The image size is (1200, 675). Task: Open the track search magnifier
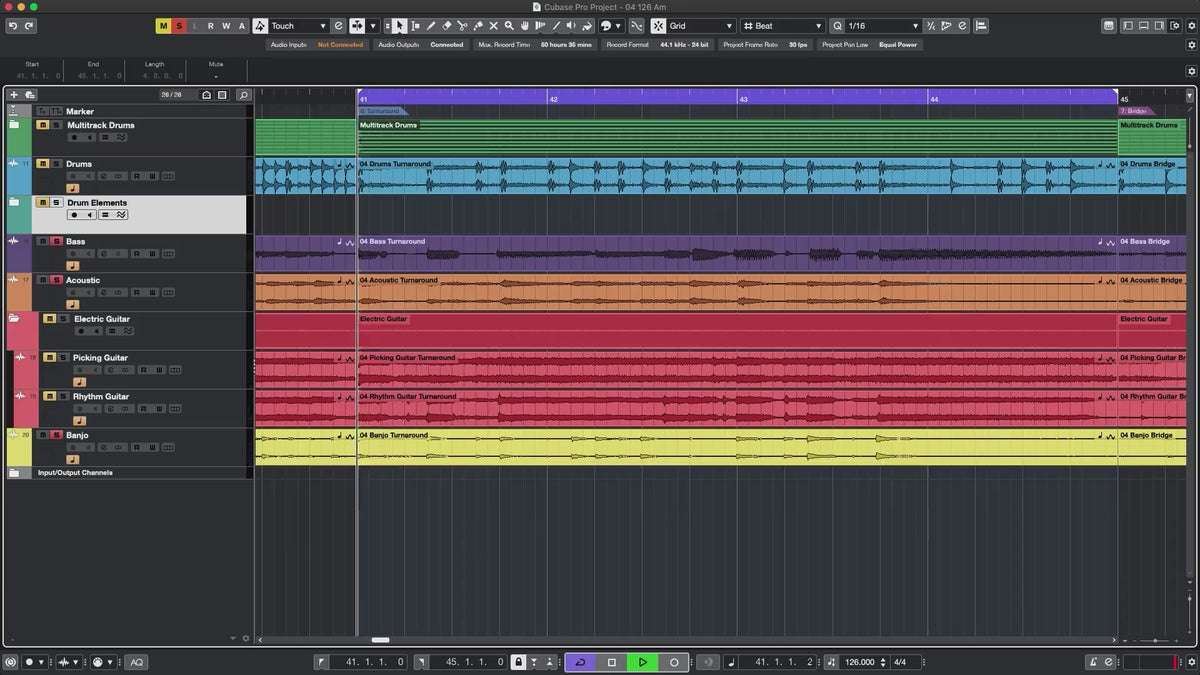click(x=243, y=95)
